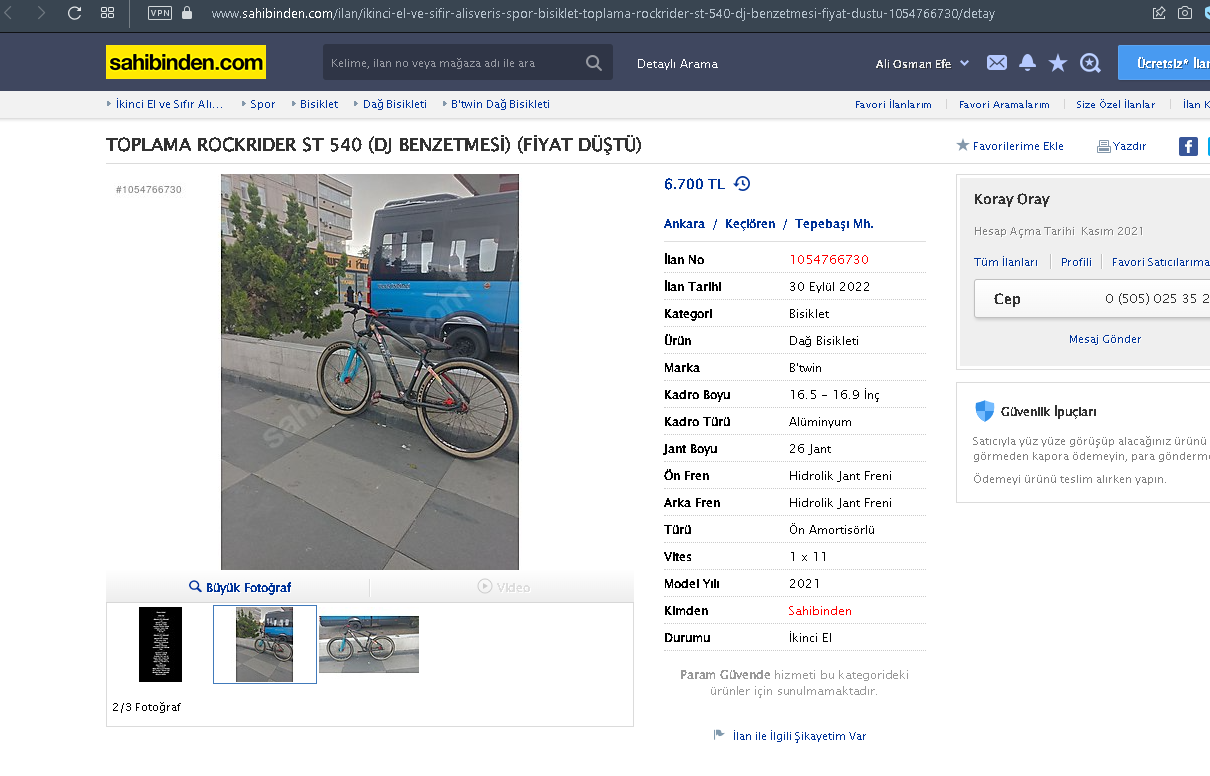The image size is (1210, 776).
Task: Click '30 Eylül 2022' listing date
Action: pos(830,287)
